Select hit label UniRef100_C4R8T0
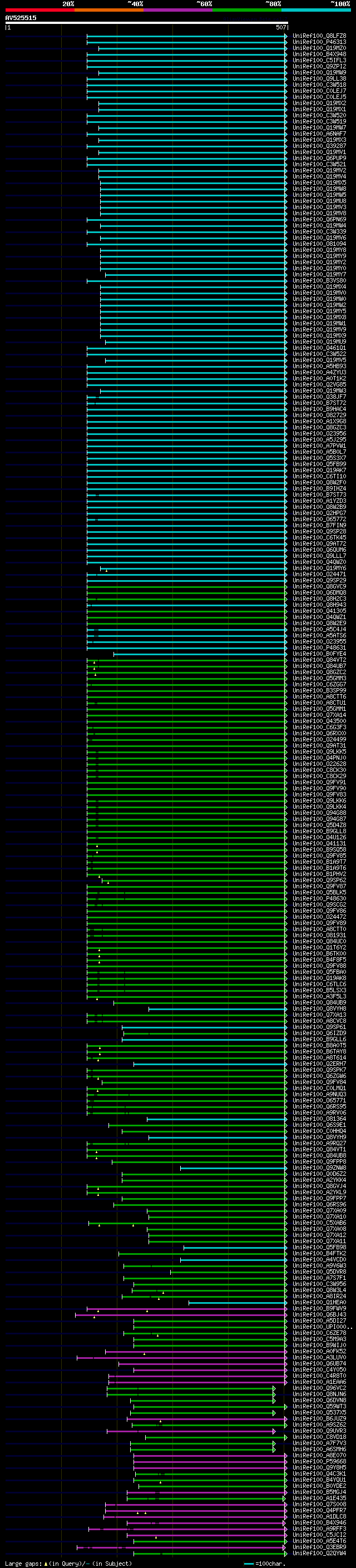Screen dimensions: 356x1568 (x=319, y=1376)
